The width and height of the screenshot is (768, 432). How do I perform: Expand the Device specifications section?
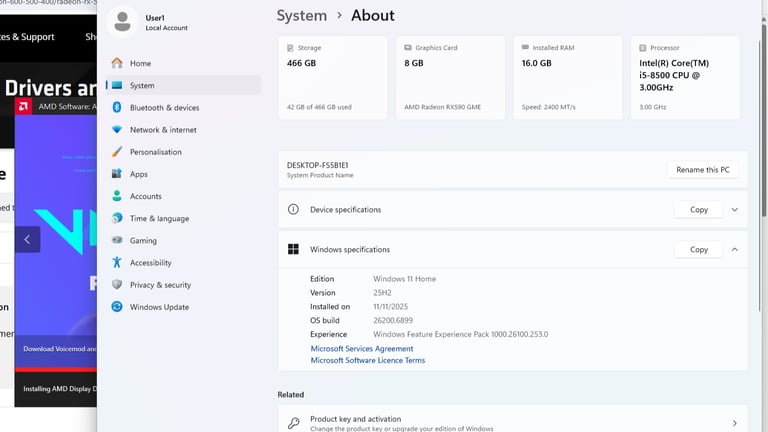tap(734, 210)
